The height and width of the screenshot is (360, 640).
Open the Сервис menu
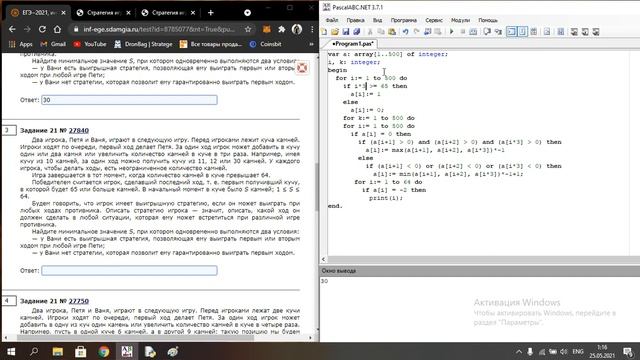point(433,20)
